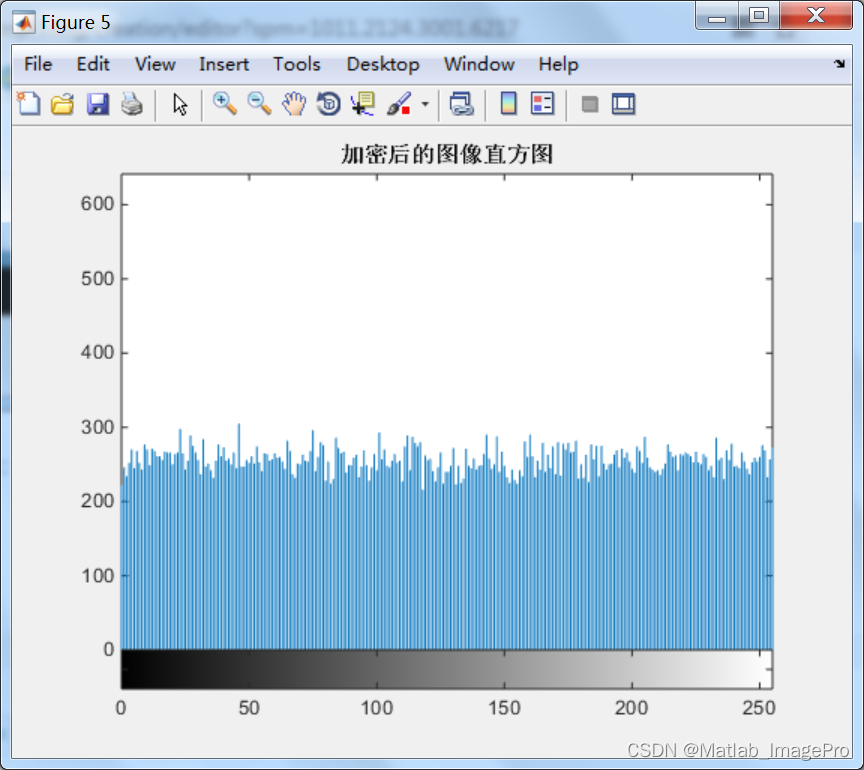Screen dimensions: 864x770
Task: Toggle the Brush data tool
Action: pos(399,104)
